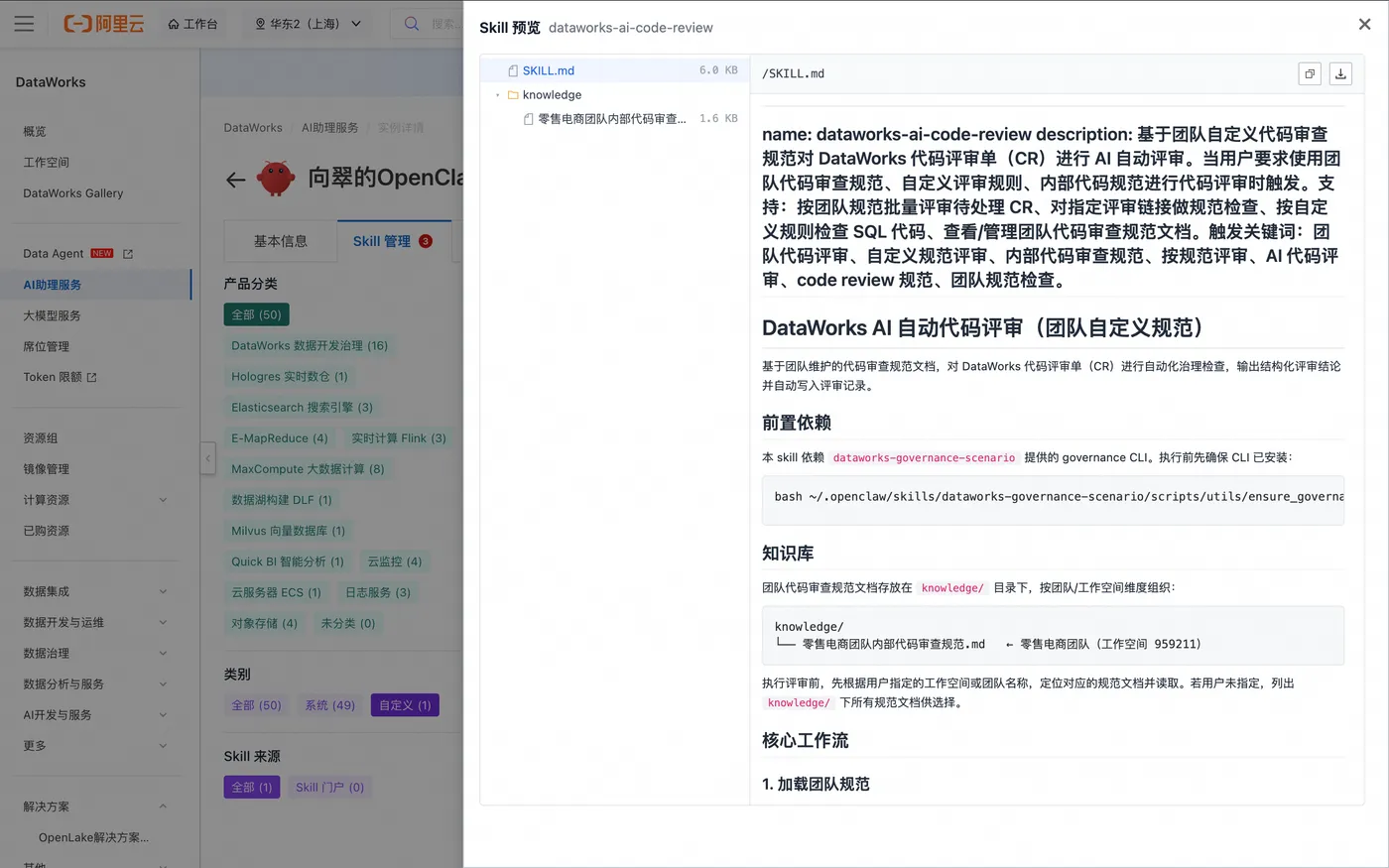Filter by DataWorks 数据开发治理 (16)
This screenshot has width=1389, height=868.
coord(310,345)
